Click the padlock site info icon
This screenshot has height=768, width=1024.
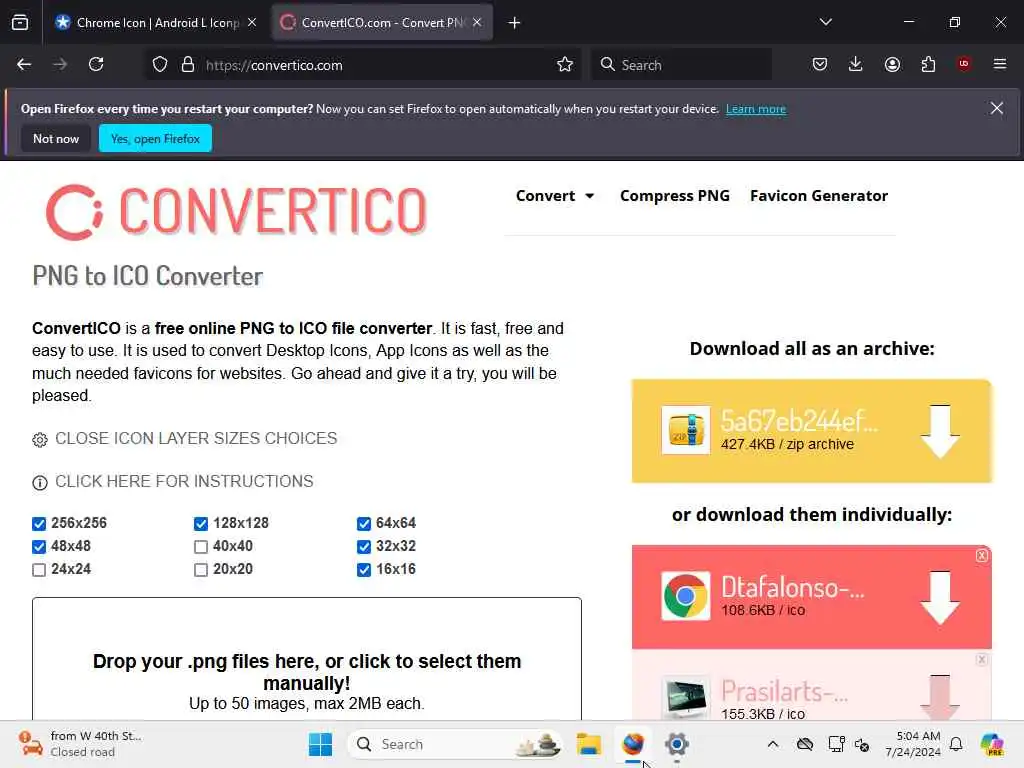click(x=188, y=65)
